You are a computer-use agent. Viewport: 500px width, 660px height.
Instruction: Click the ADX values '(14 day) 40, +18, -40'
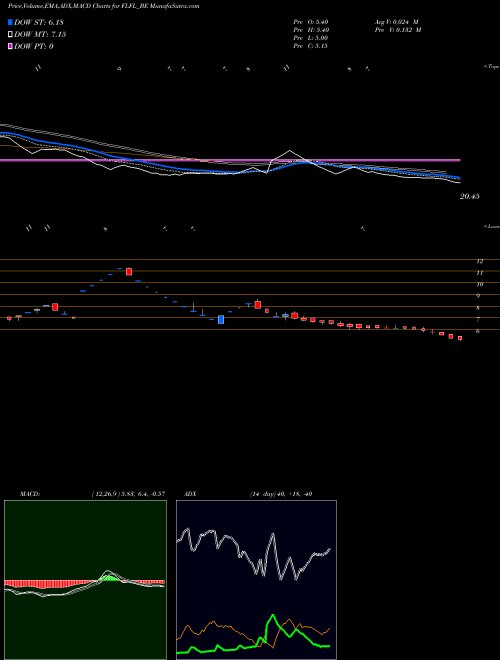pos(280,494)
